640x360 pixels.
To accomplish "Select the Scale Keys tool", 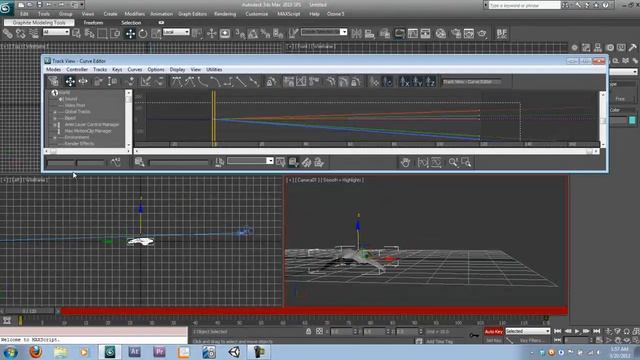I will 98,82.
